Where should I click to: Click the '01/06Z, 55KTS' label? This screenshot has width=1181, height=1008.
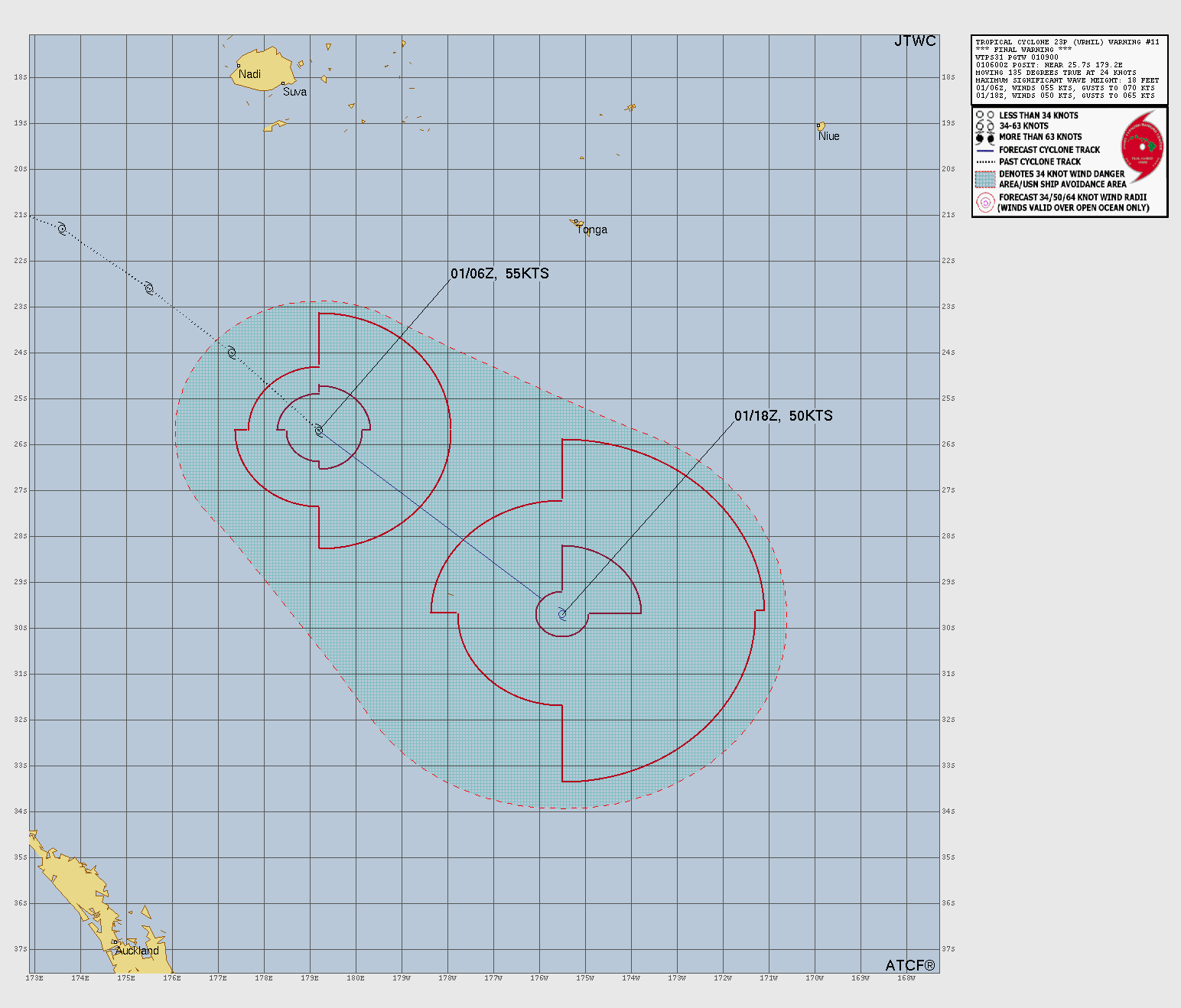499,274
